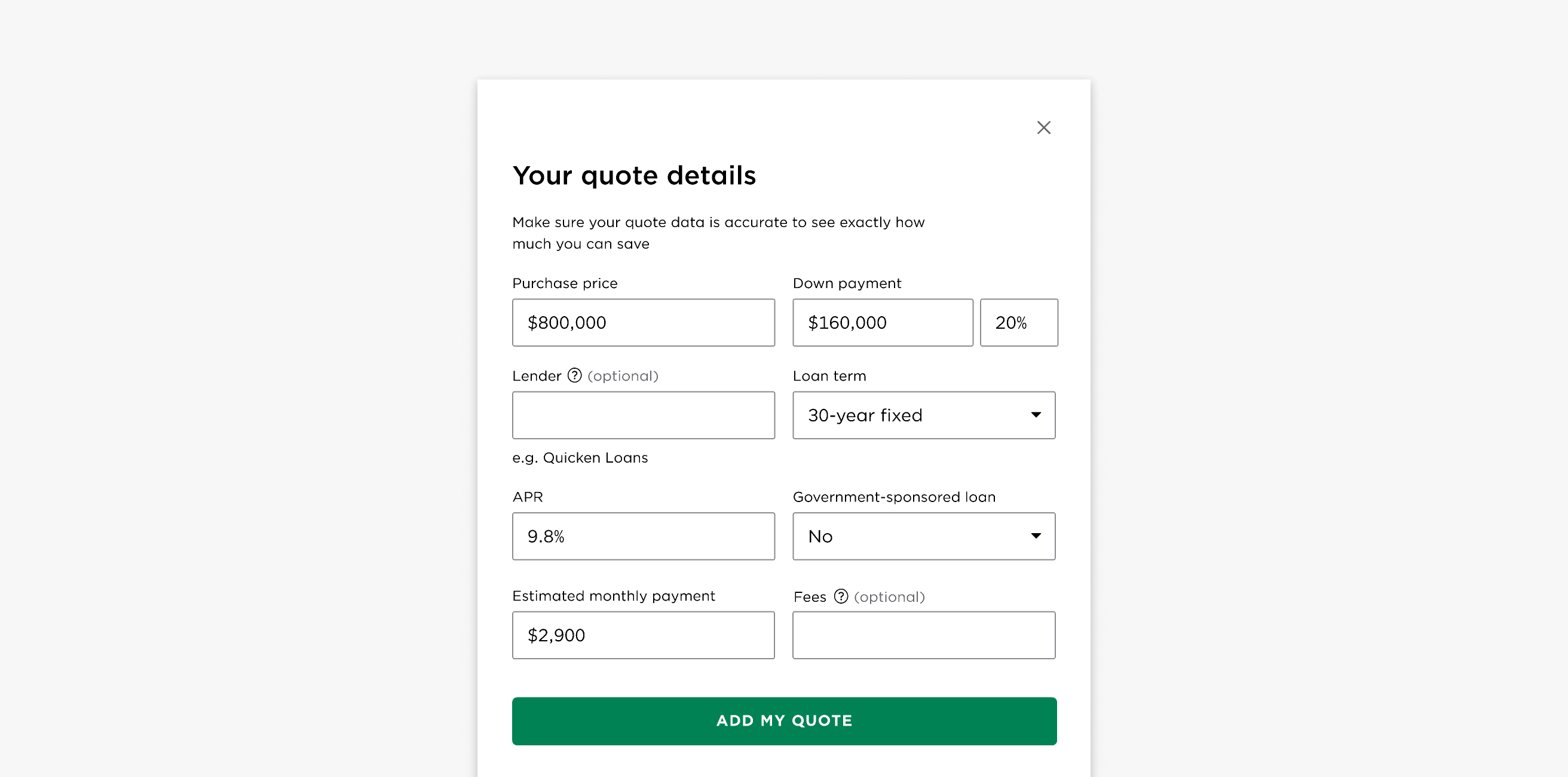Open the Loan term dropdown
Viewport: 1568px width, 777px height.
923,415
